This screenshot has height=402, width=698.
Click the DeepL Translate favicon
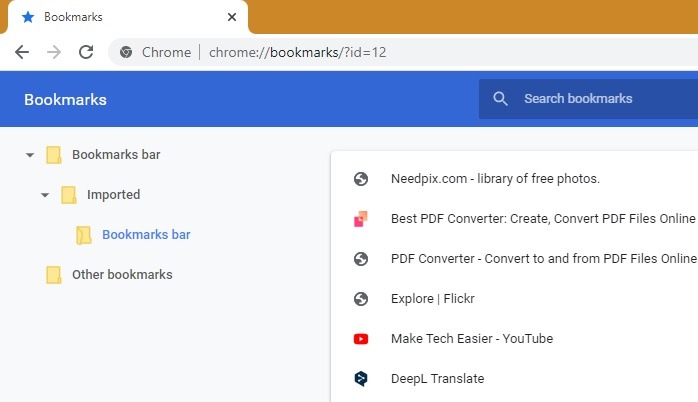(x=361, y=379)
